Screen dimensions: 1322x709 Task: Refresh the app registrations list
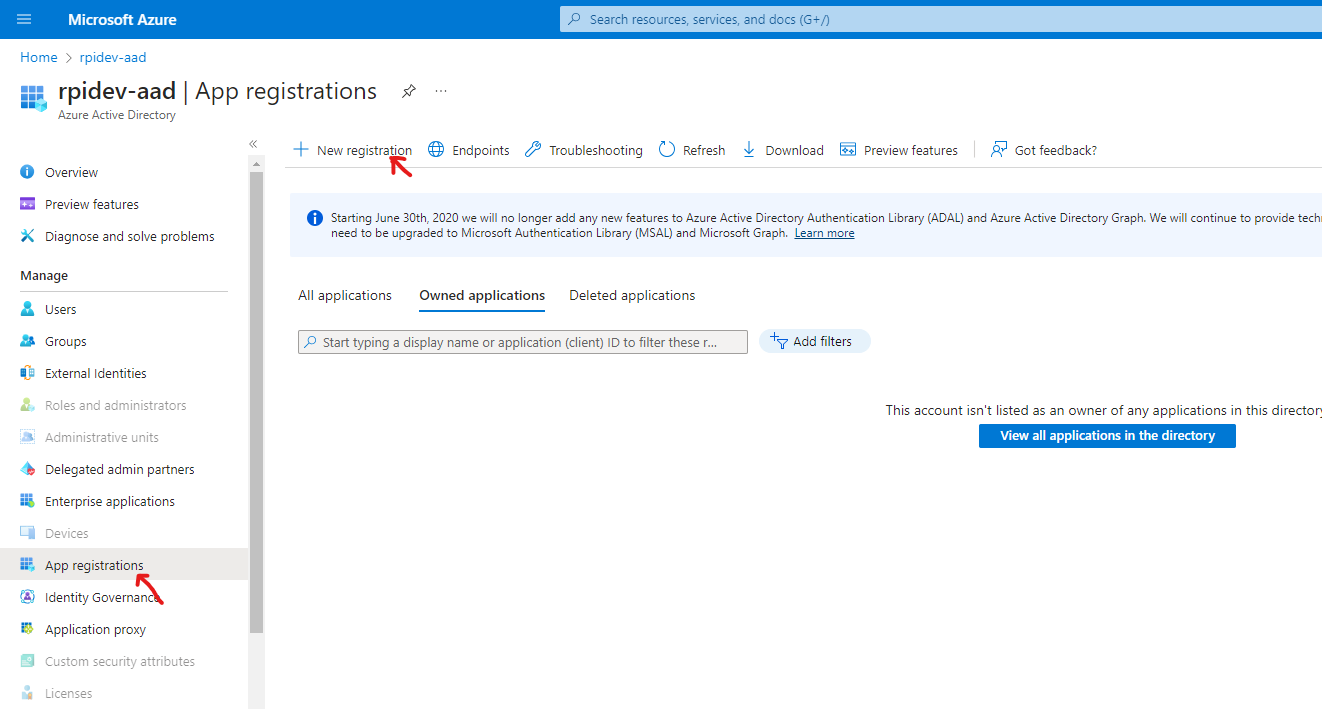[692, 150]
